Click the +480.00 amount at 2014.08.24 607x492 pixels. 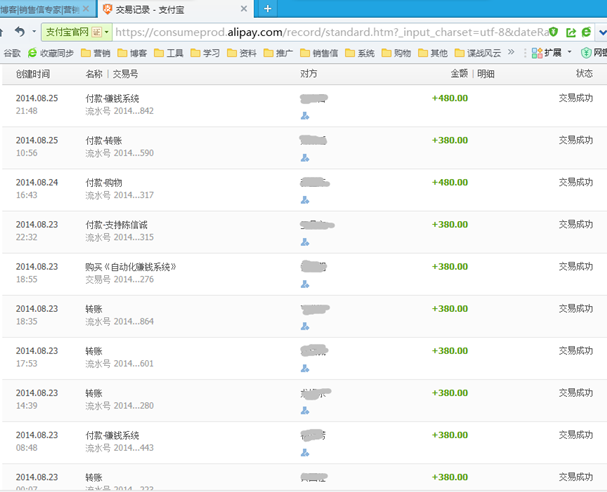[450, 182]
